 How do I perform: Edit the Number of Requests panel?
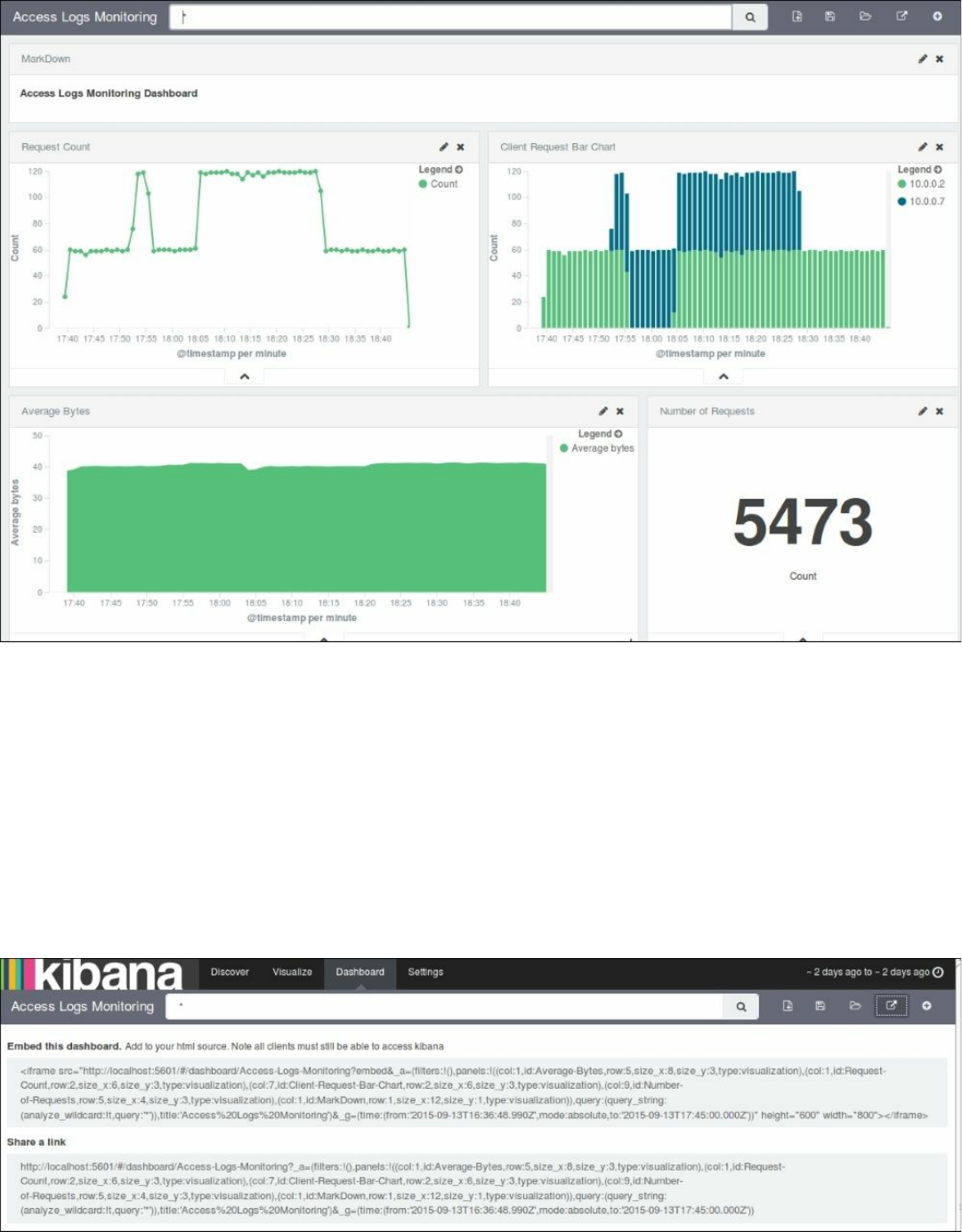click(923, 411)
